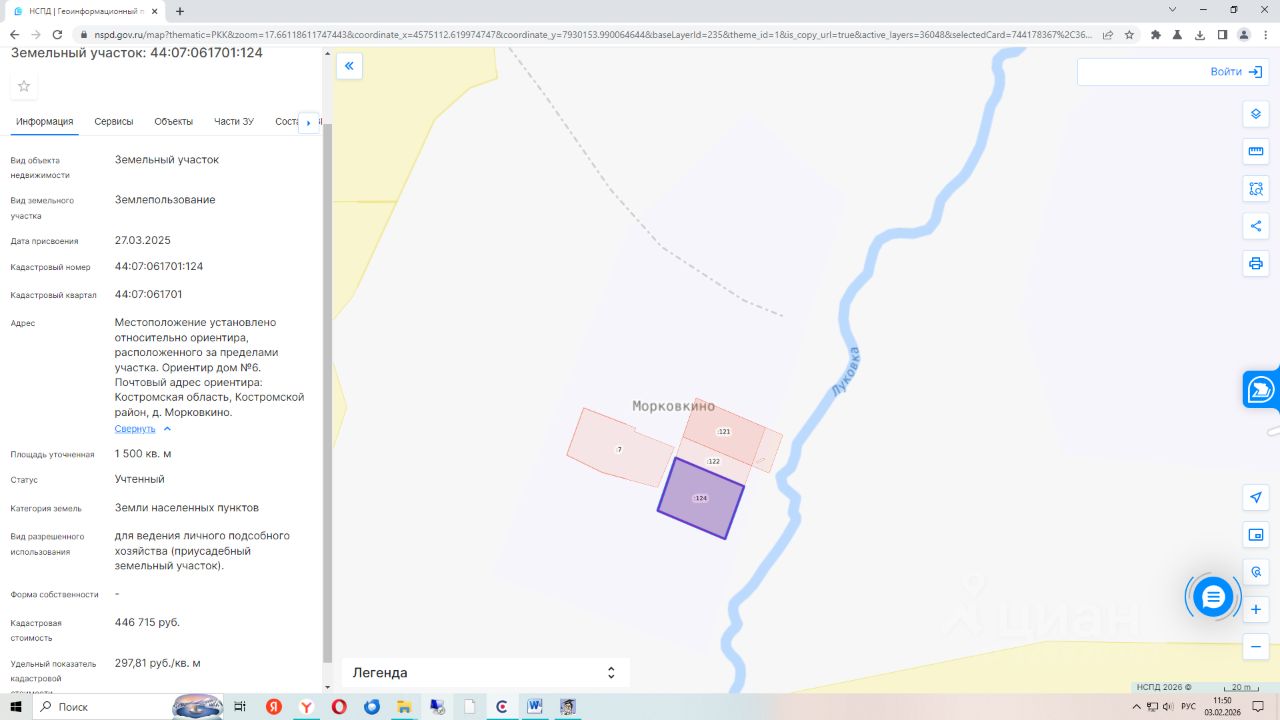Open File Explorer from taskbar
This screenshot has width=1280, height=720.
point(404,707)
